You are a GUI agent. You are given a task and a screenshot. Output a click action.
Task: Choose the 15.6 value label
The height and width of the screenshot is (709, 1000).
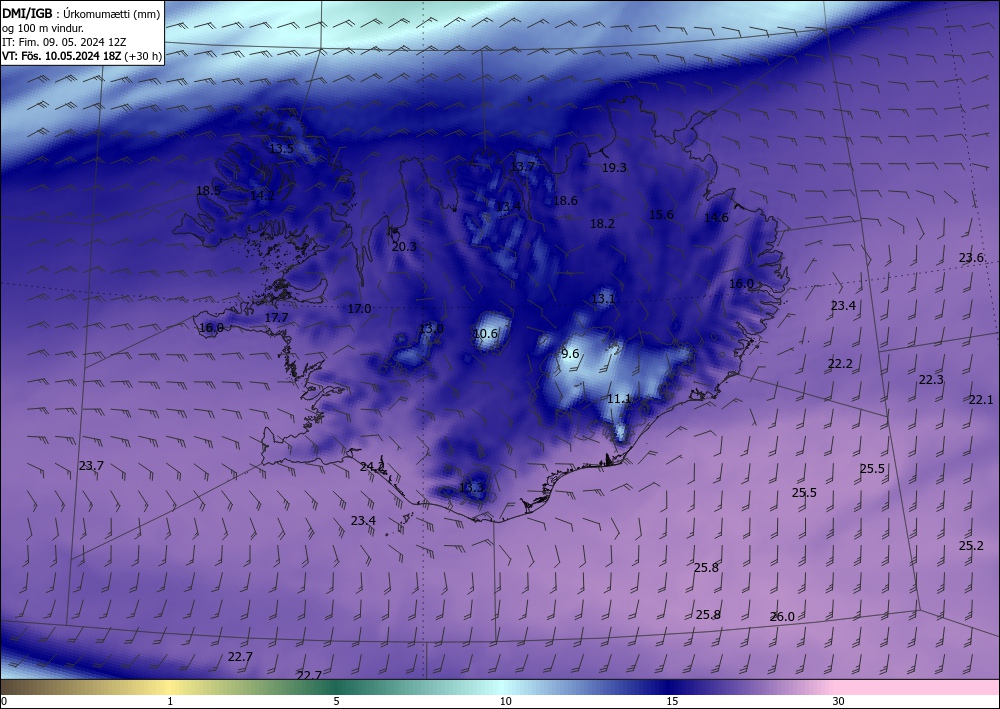click(661, 214)
